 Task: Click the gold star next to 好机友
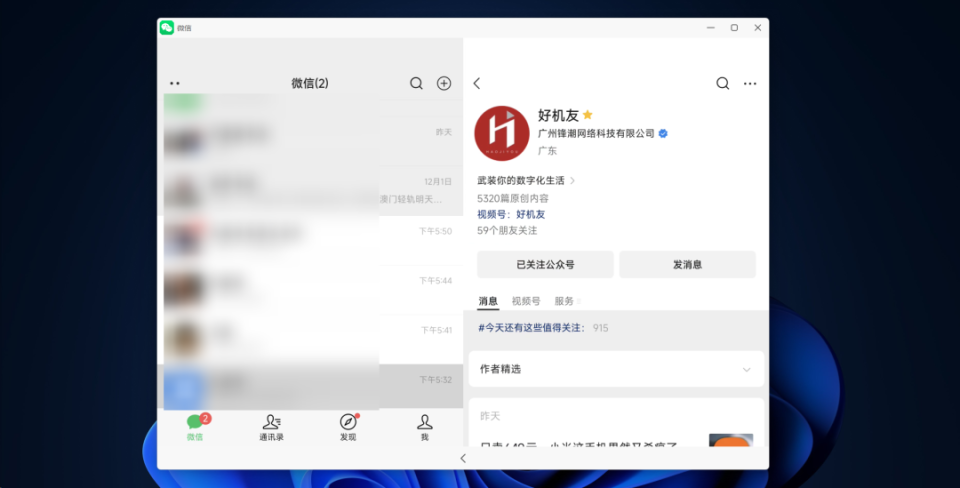pyautogui.click(x=588, y=114)
